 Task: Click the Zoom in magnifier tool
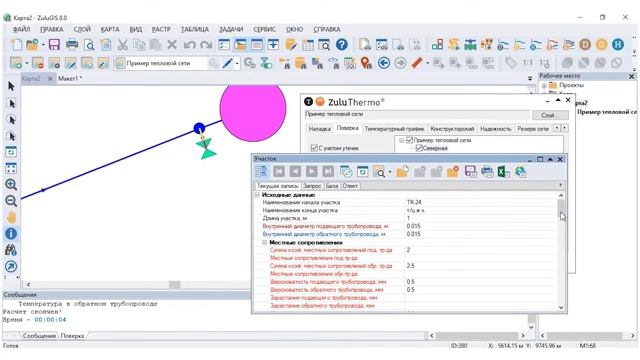pyautogui.click(x=11, y=184)
